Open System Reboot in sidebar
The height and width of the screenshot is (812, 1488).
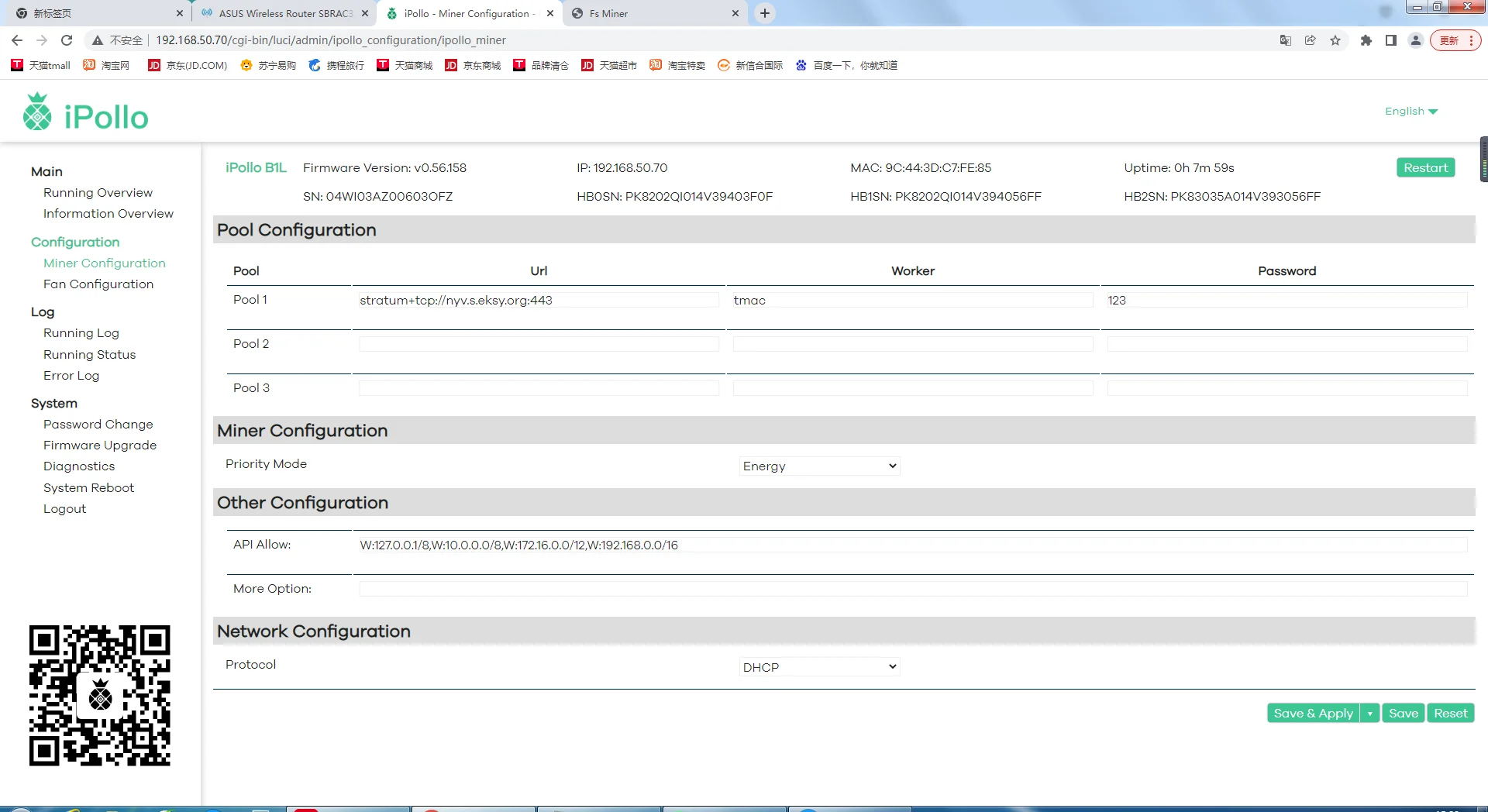pos(89,488)
